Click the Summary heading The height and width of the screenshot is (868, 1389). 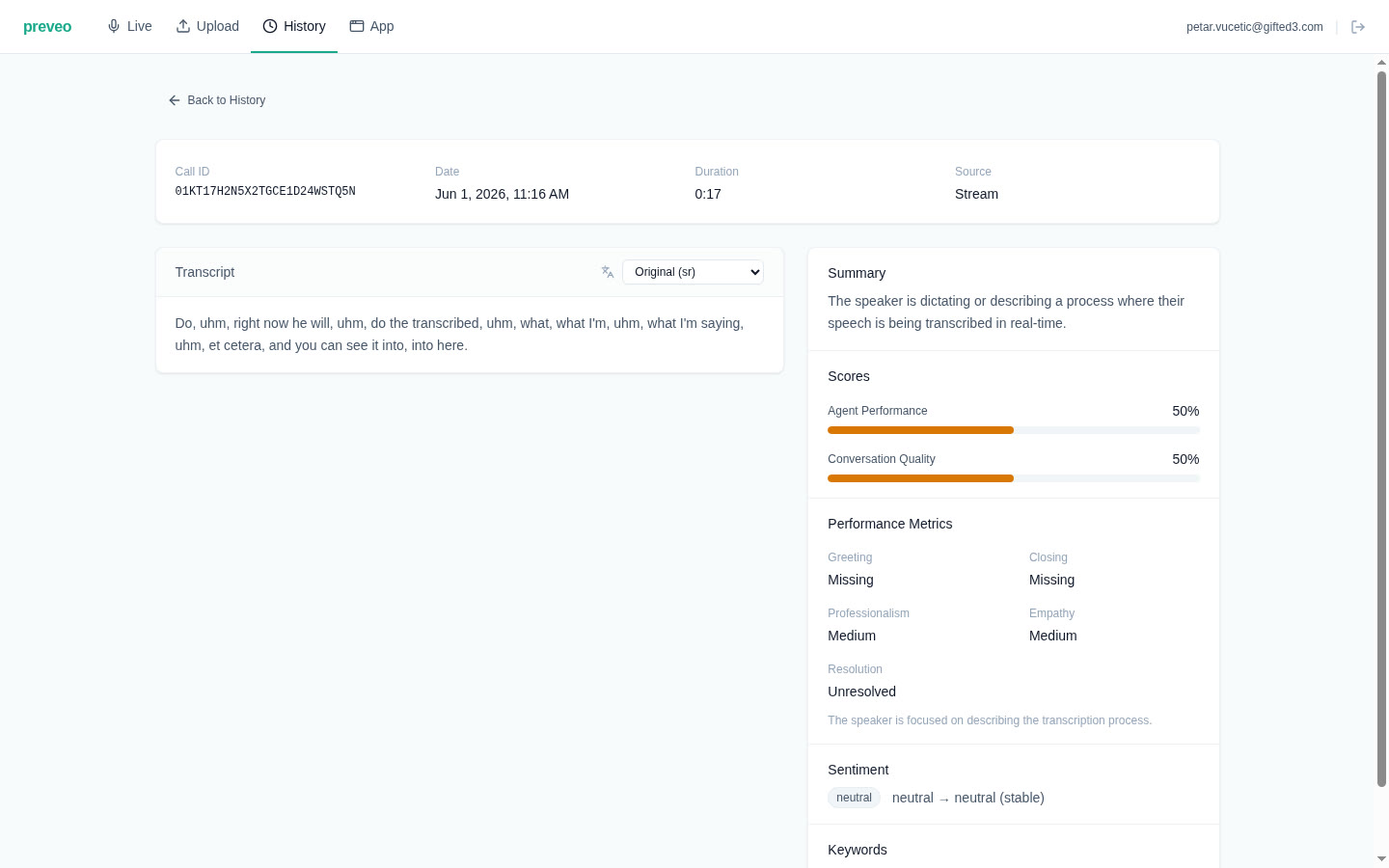[857, 273]
